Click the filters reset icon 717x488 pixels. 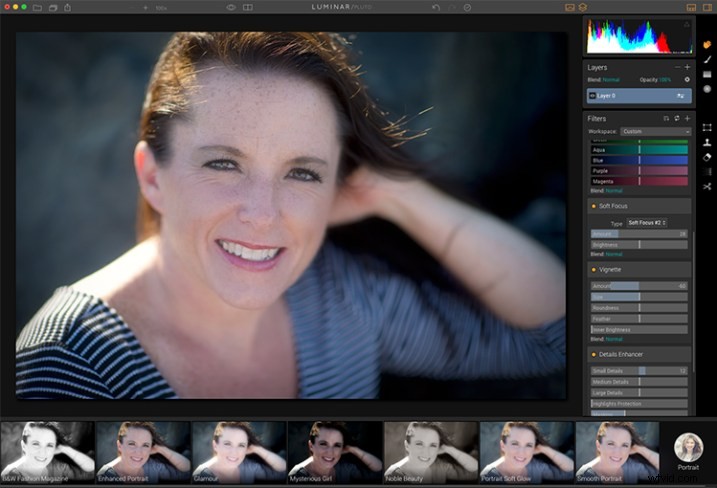(677, 118)
